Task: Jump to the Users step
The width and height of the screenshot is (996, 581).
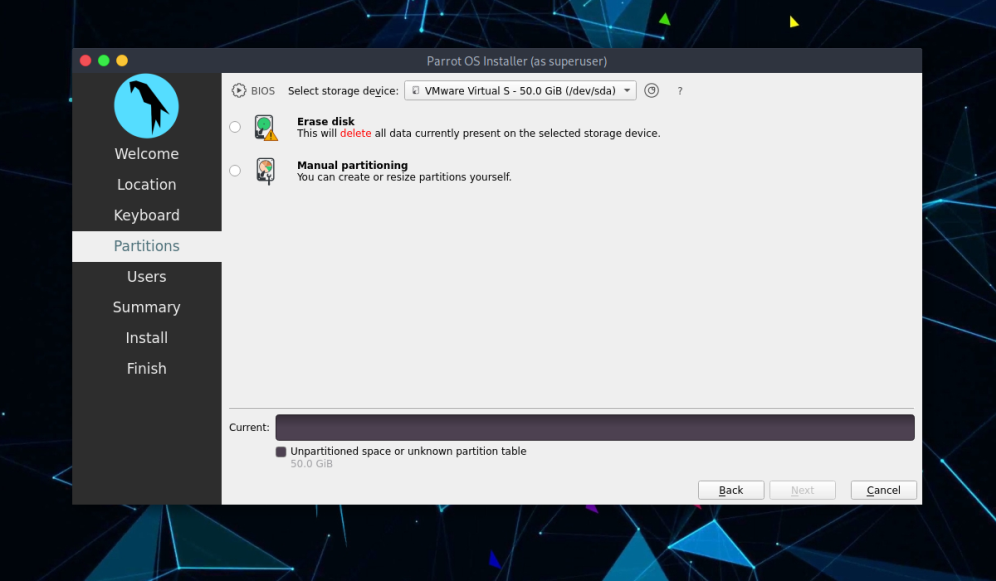Action: coord(146,277)
